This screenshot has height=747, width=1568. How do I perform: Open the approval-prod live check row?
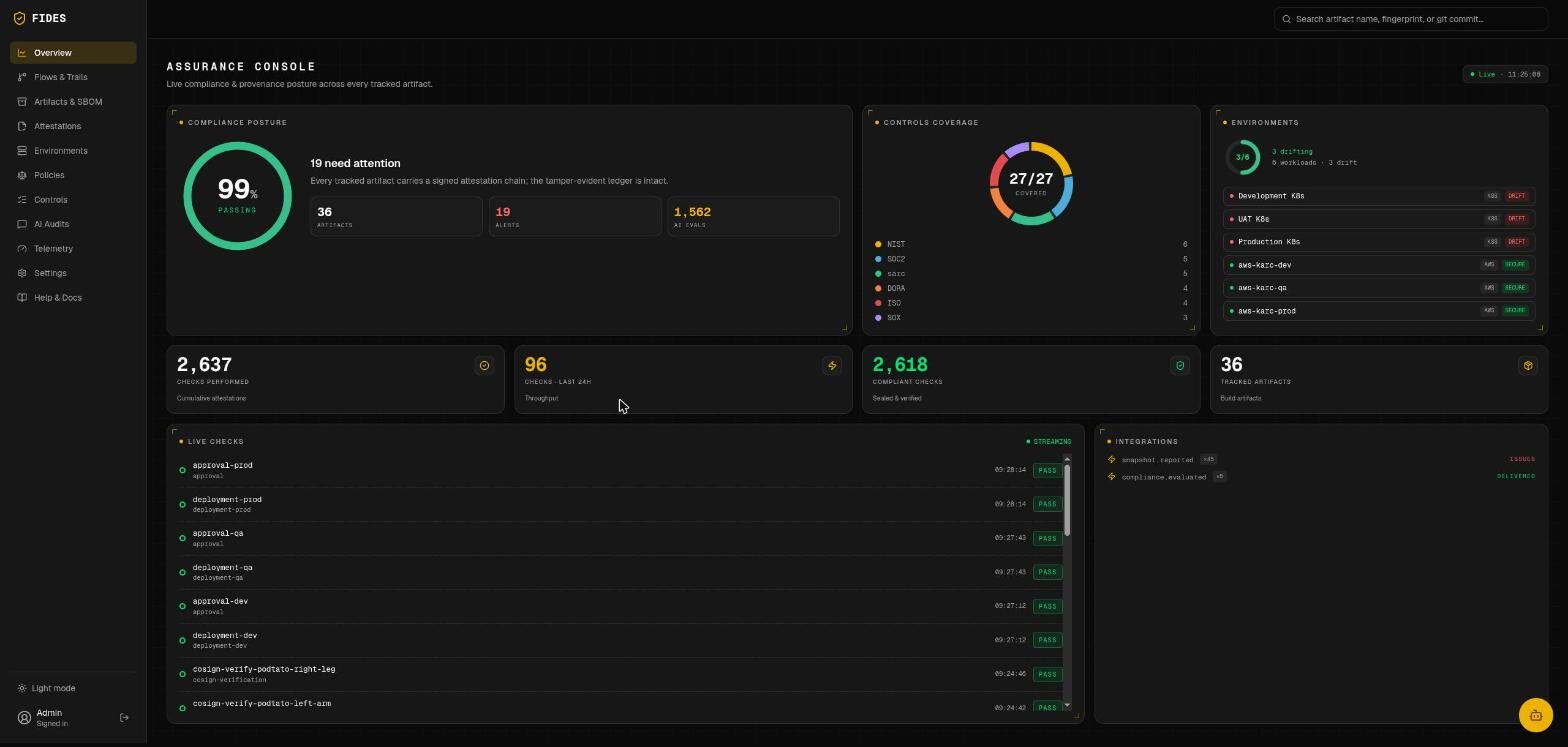click(x=620, y=470)
